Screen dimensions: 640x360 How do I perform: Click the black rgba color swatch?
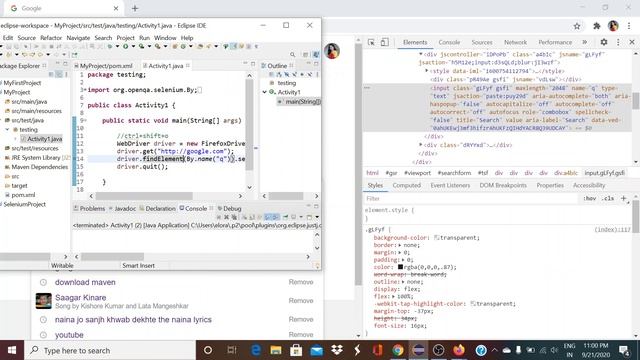click(x=400, y=267)
